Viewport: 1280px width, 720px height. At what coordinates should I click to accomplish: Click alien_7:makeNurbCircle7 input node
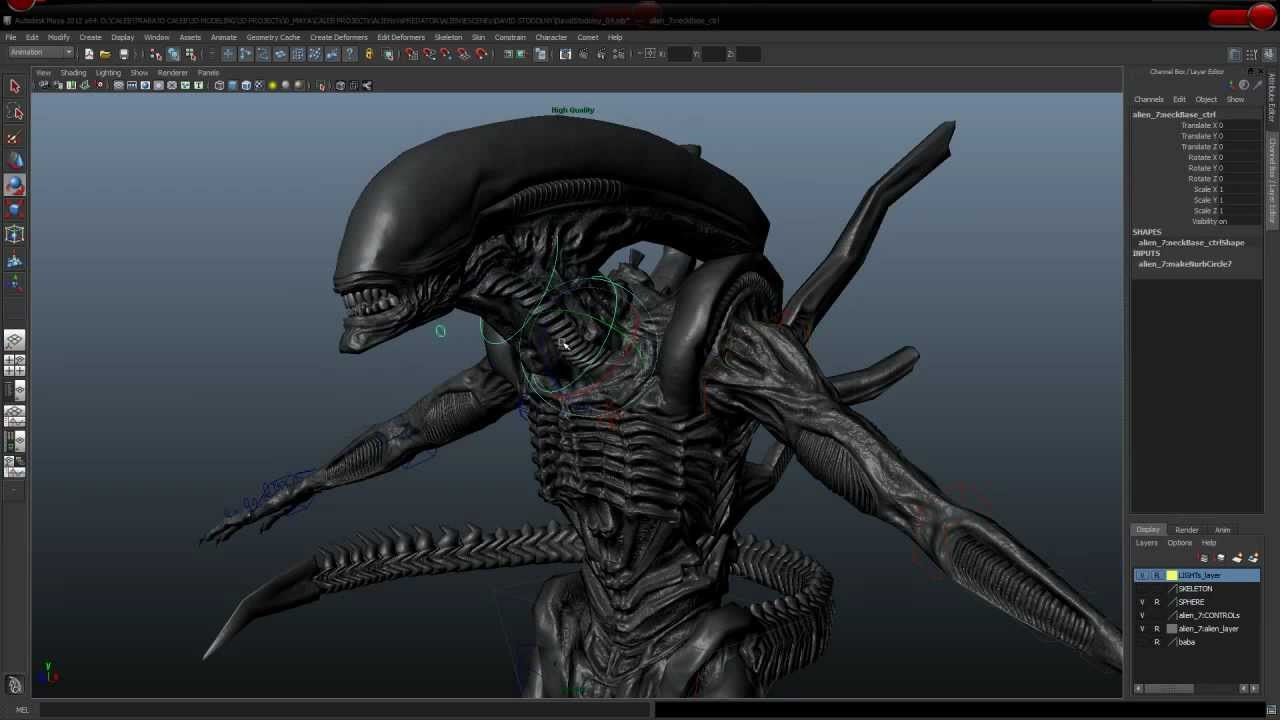coord(1185,264)
